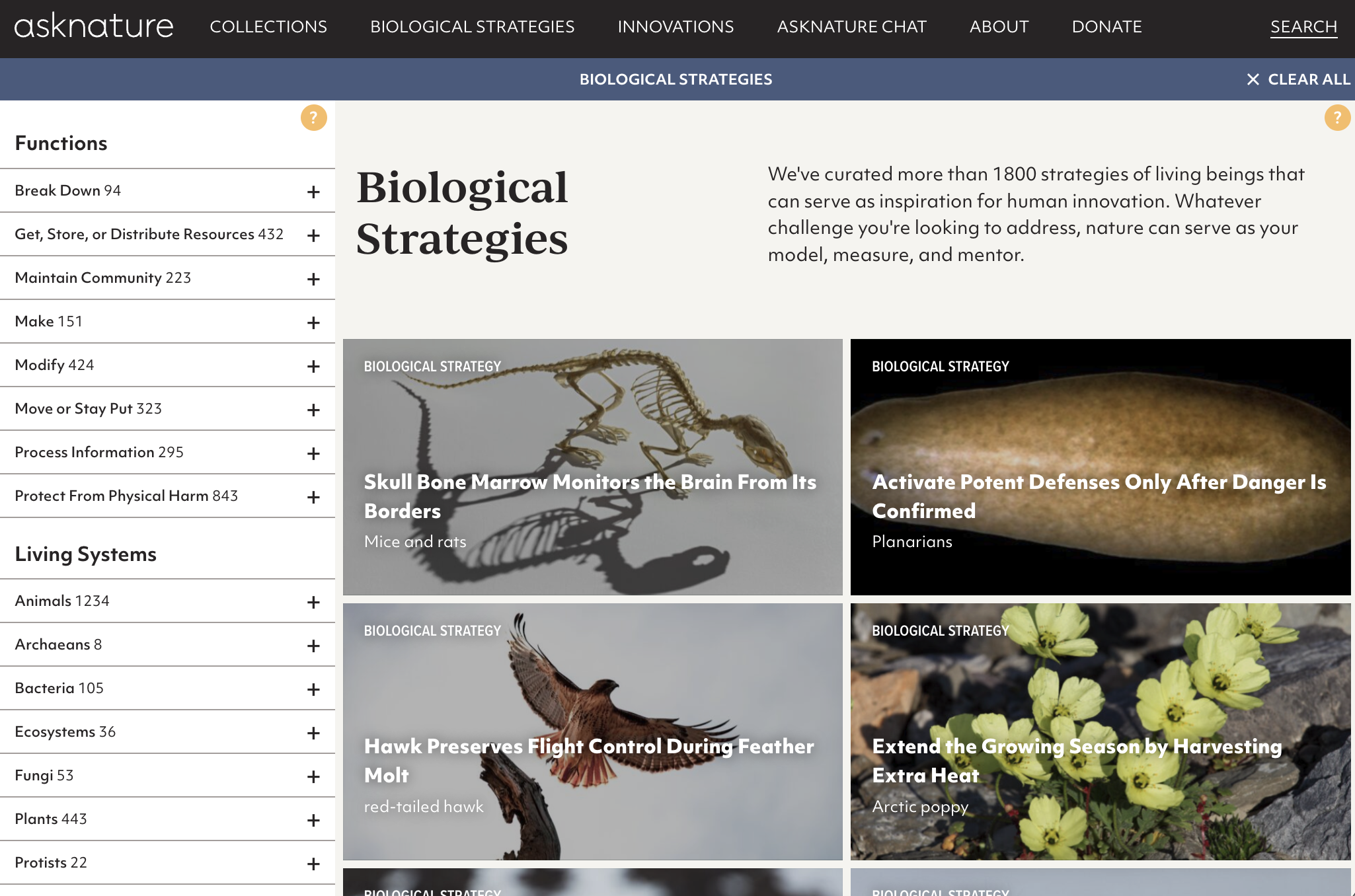Filter by Break Down 94
The height and width of the screenshot is (896, 1355).
pyautogui.click(x=68, y=190)
